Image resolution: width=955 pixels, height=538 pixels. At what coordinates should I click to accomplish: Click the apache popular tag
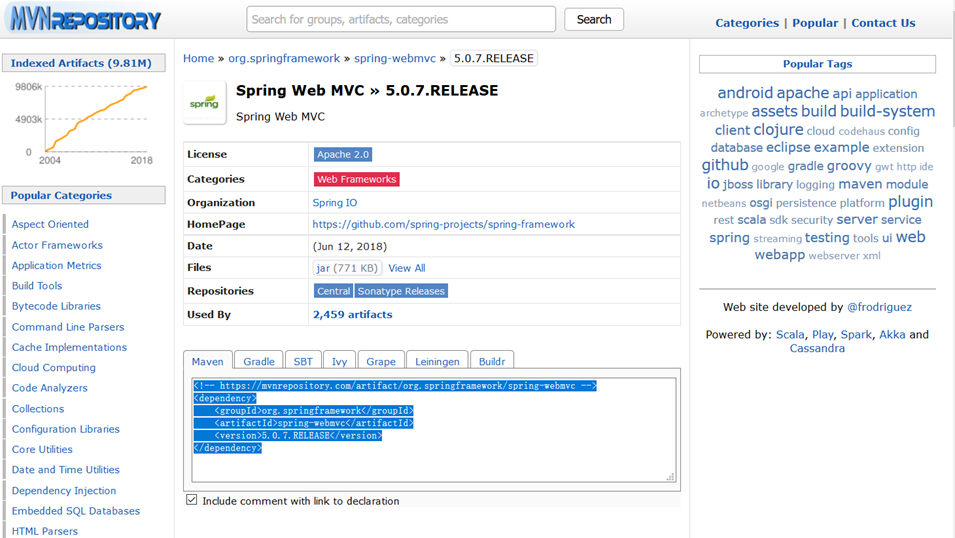pyautogui.click(x=803, y=93)
